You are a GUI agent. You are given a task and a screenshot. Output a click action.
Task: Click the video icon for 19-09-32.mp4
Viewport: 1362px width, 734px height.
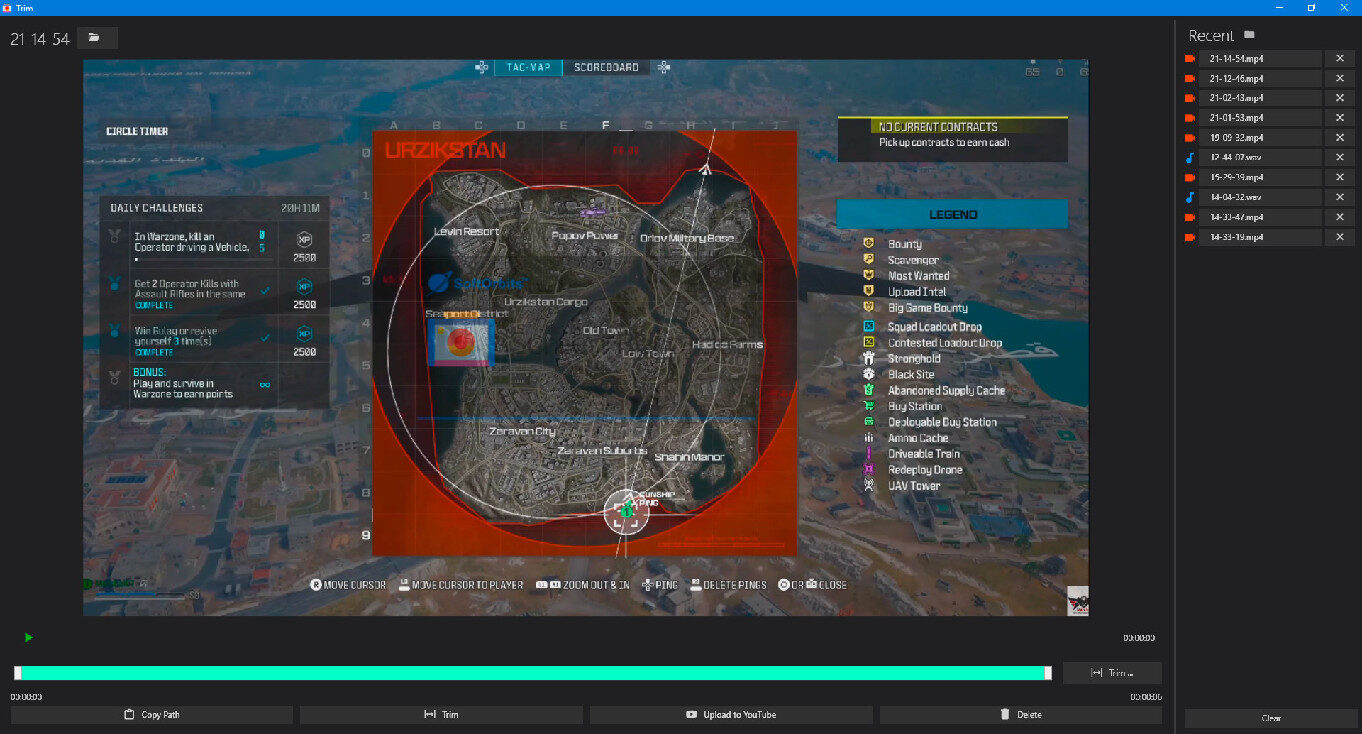1189,138
